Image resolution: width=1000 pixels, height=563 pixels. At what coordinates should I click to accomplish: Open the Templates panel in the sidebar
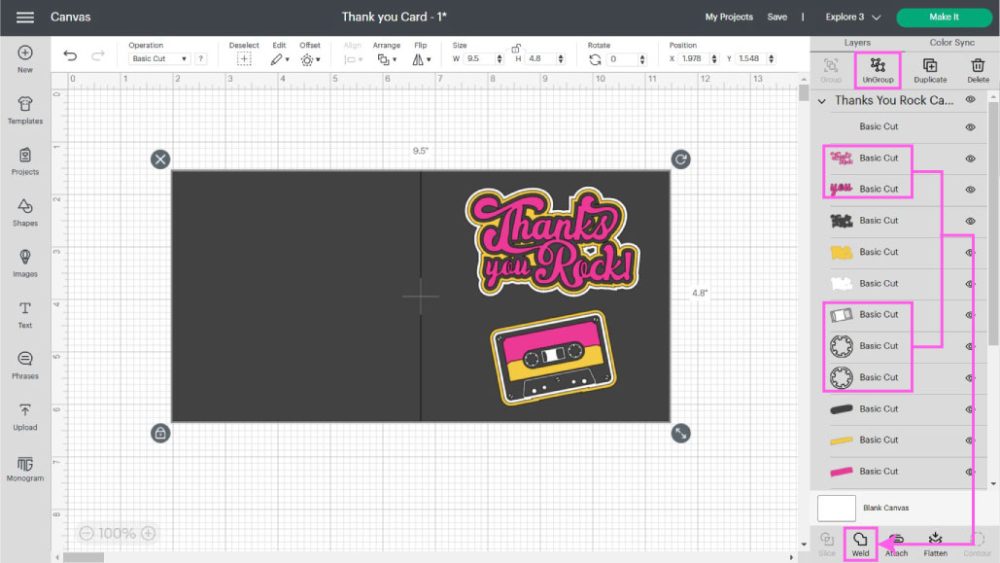coord(25,109)
